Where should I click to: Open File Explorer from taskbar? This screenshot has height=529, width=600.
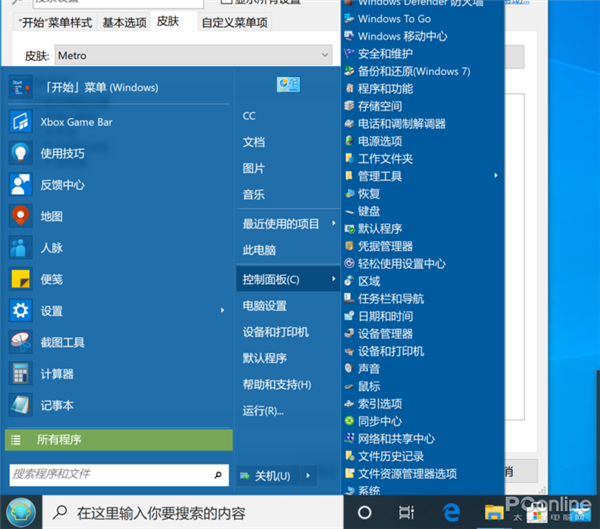(494, 512)
